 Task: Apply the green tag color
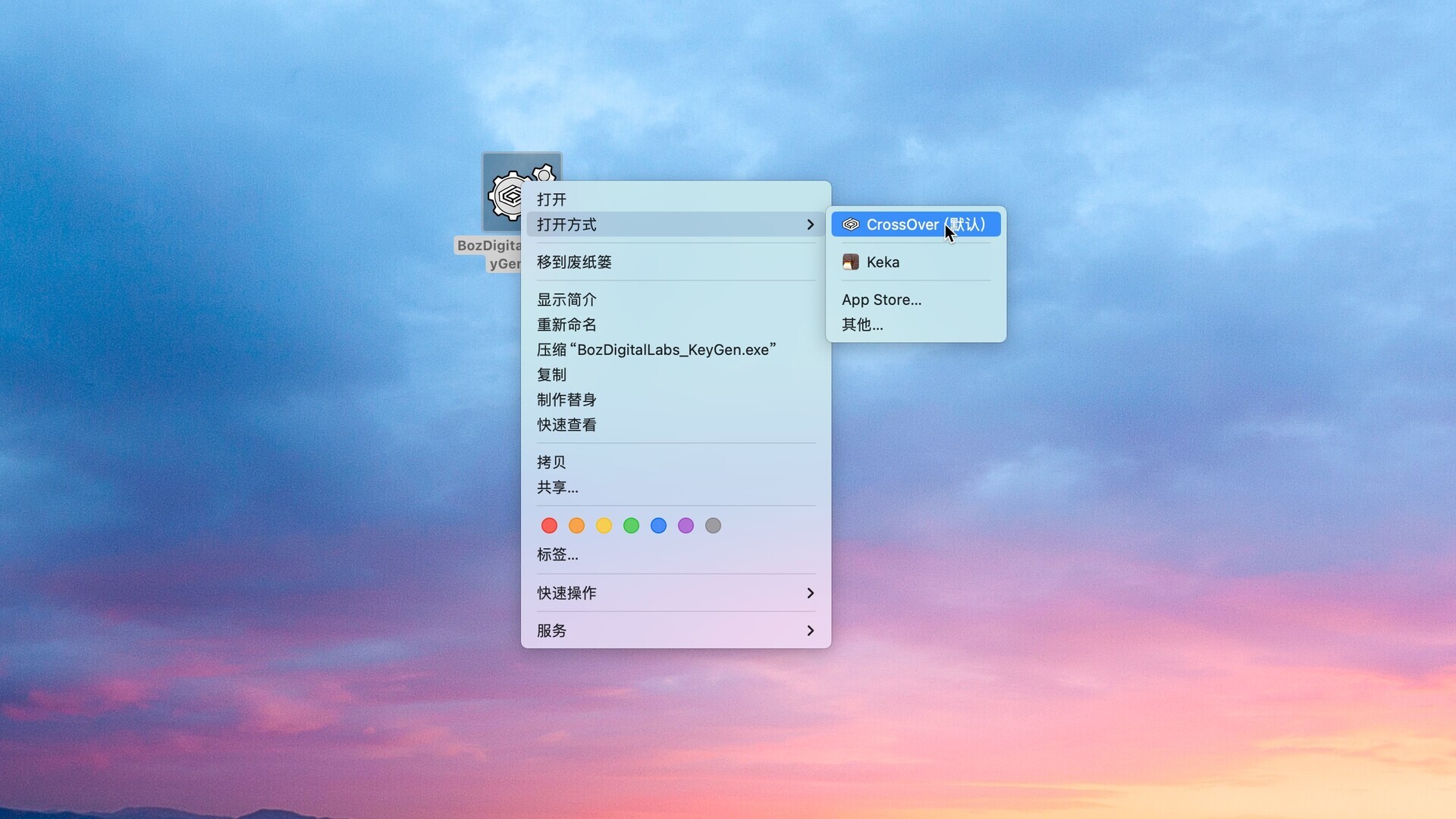click(631, 526)
